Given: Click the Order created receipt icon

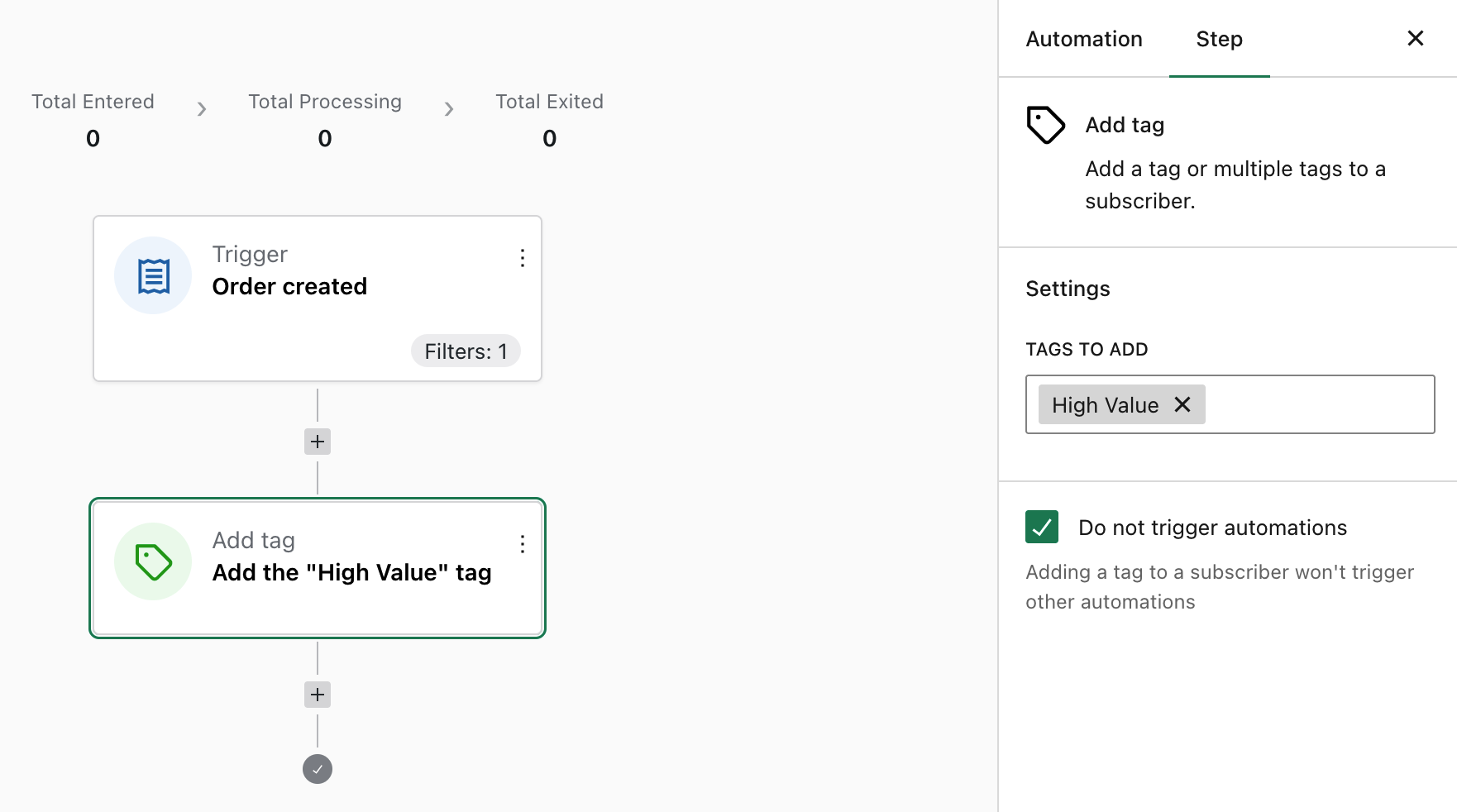Looking at the screenshot, I should (x=153, y=275).
